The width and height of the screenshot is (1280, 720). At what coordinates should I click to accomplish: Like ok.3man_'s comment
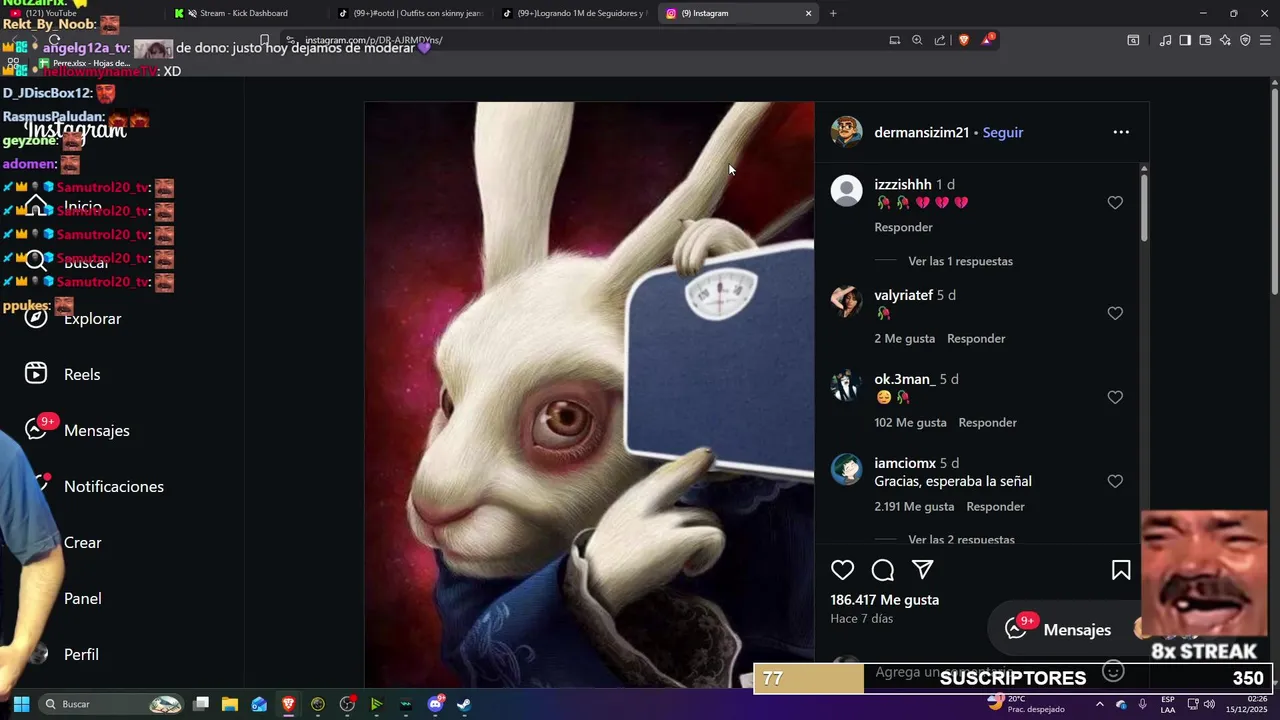(x=1115, y=398)
